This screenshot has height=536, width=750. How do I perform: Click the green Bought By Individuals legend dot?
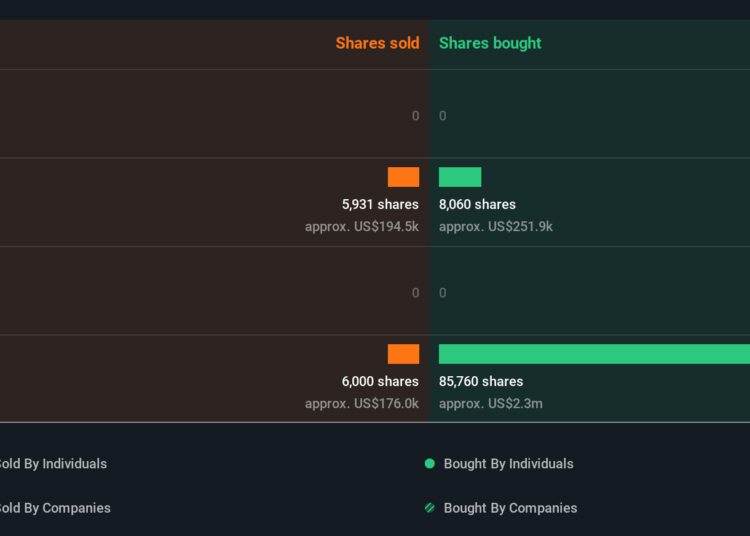pos(430,463)
